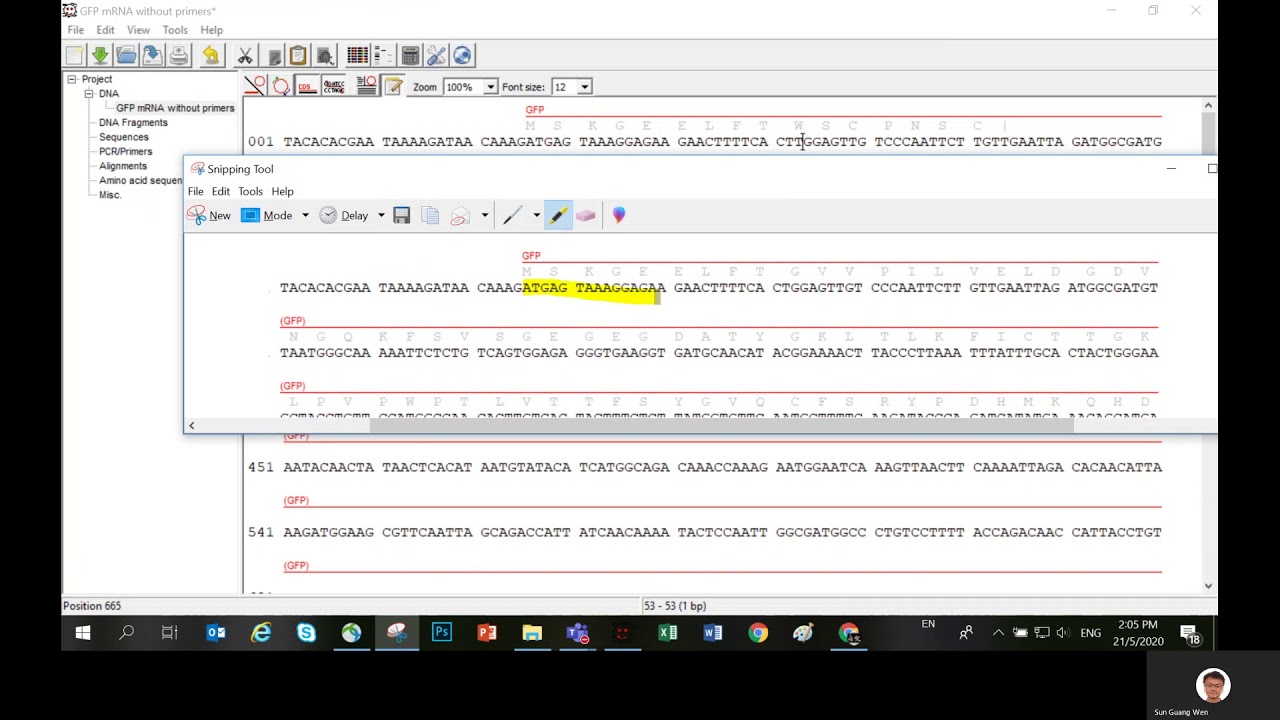Click Delay button in Snipping Tool
The width and height of the screenshot is (1280, 720).
[x=344, y=215]
